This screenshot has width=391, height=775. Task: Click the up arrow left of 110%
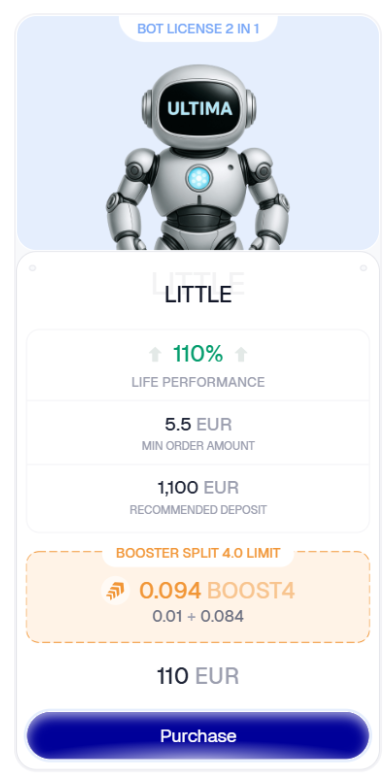[x=155, y=354]
